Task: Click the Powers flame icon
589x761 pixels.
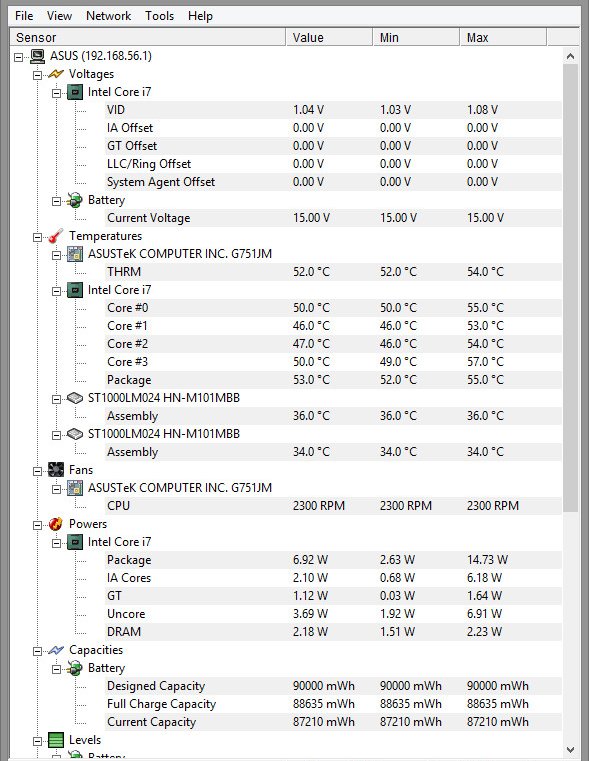Action: pos(56,524)
